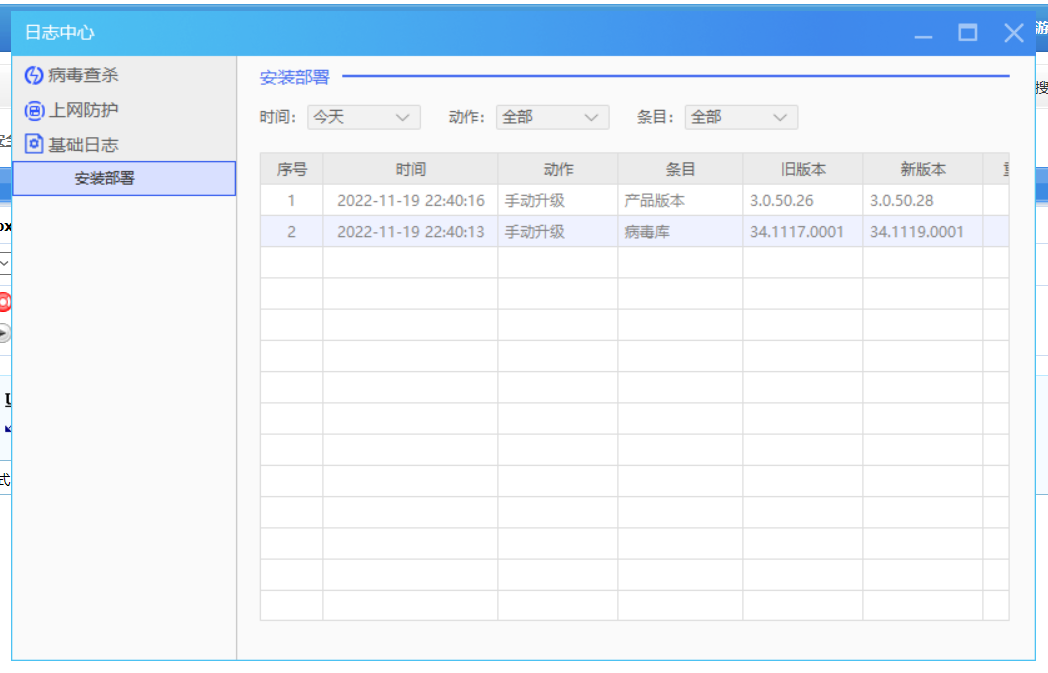Click new version 3.0.50.28 cell
Screen dimensions: 1048x673
(x=923, y=200)
